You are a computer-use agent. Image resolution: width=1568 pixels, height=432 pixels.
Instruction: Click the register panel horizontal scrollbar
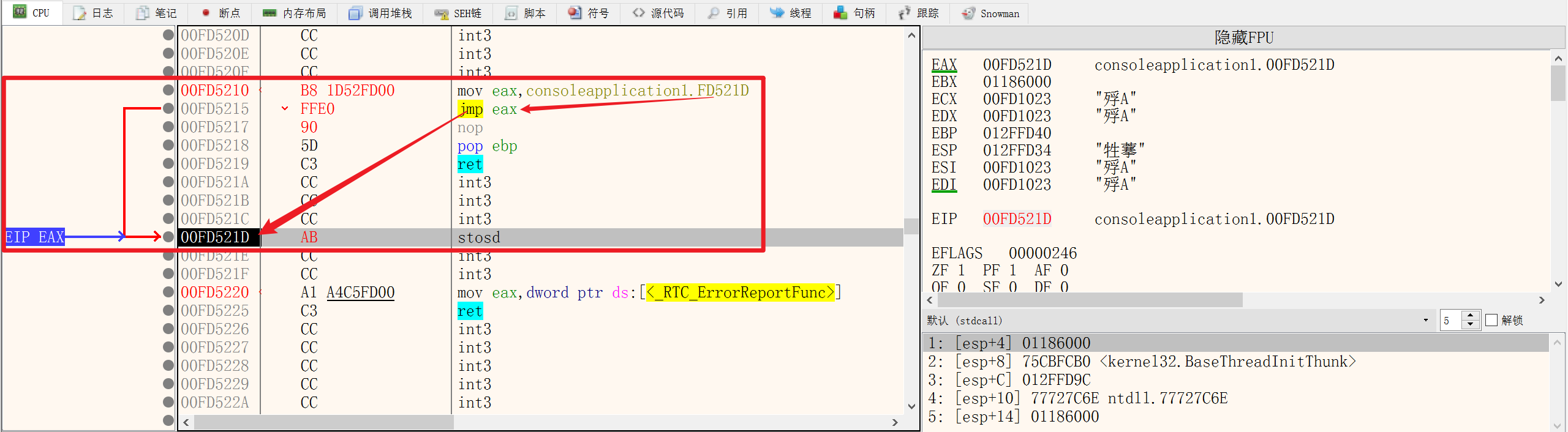click(x=1090, y=300)
